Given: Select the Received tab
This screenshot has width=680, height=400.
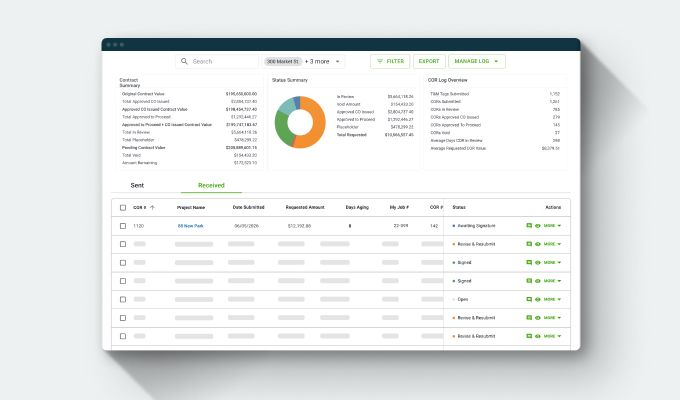Looking at the screenshot, I should (211, 185).
